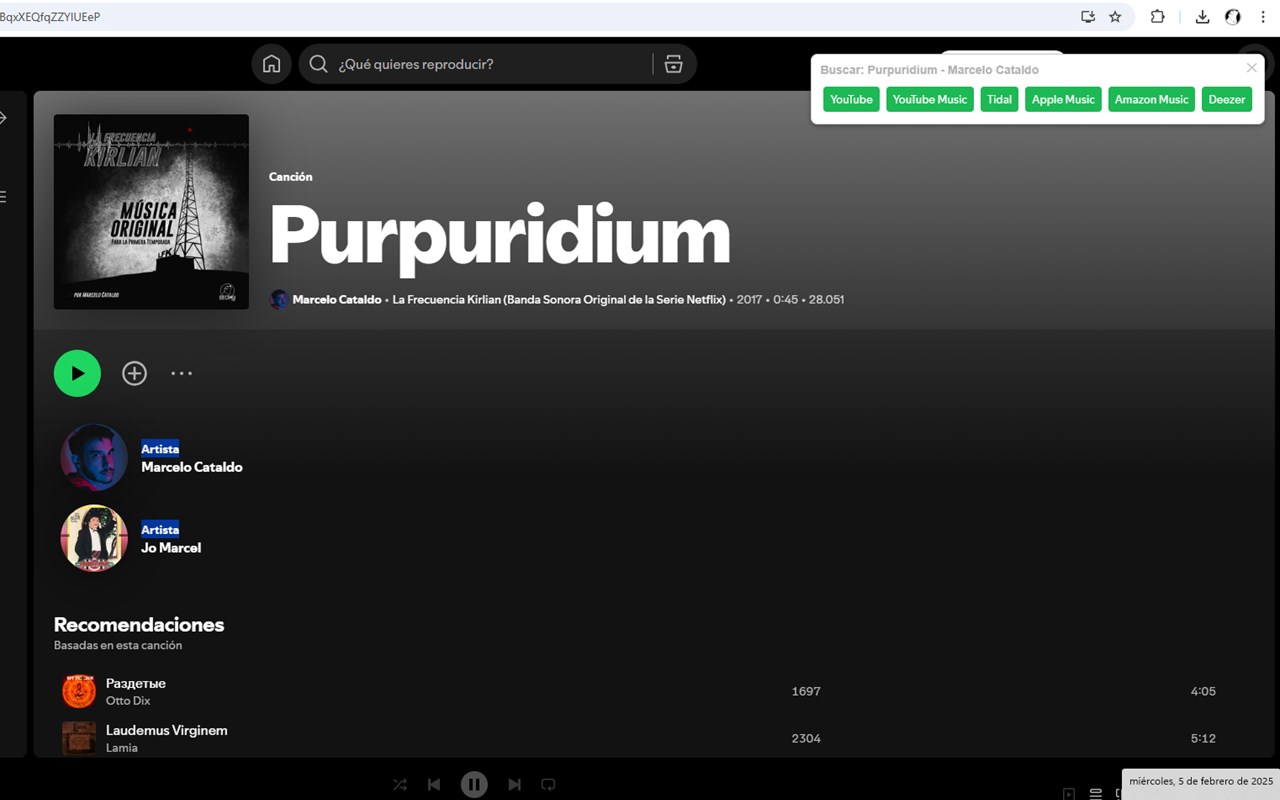Open the Browse icon beside search
The width and height of the screenshot is (1280, 800).
(673, 64)
